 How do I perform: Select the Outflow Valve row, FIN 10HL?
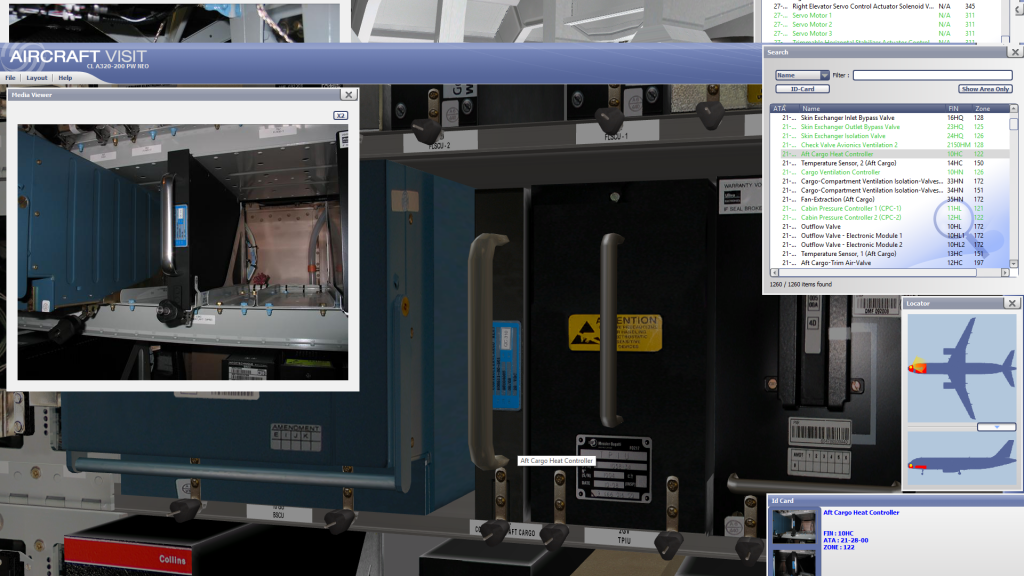point(889,227)
